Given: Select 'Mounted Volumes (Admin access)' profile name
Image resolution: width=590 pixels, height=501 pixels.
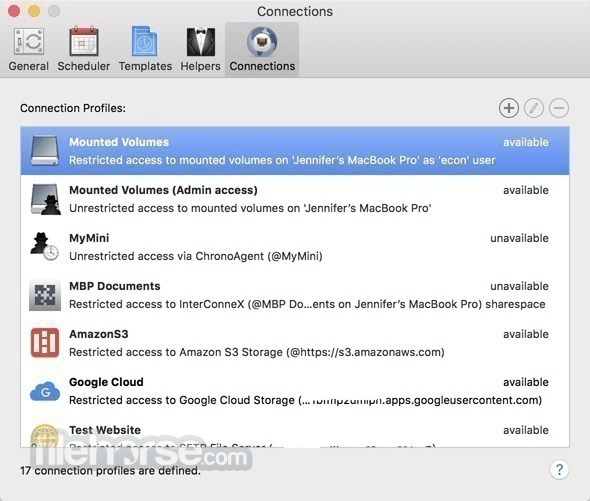Looking at the screenshot, I should coord(163,190).
